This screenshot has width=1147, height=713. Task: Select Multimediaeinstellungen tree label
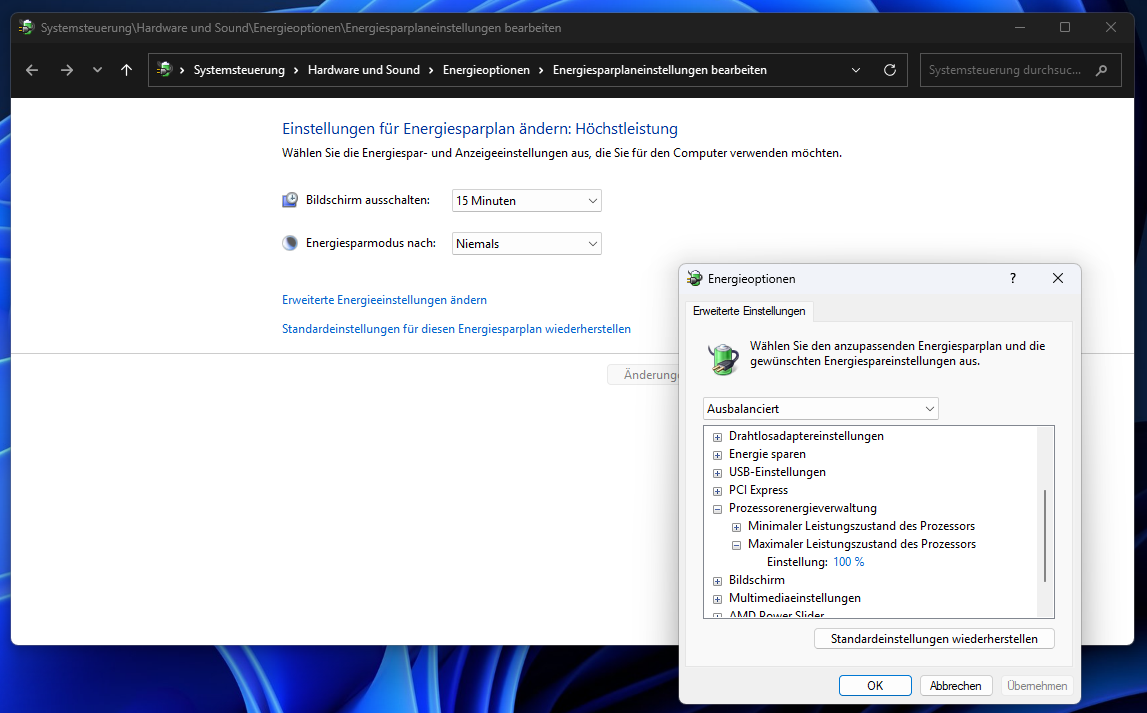[x=795, y=597]
